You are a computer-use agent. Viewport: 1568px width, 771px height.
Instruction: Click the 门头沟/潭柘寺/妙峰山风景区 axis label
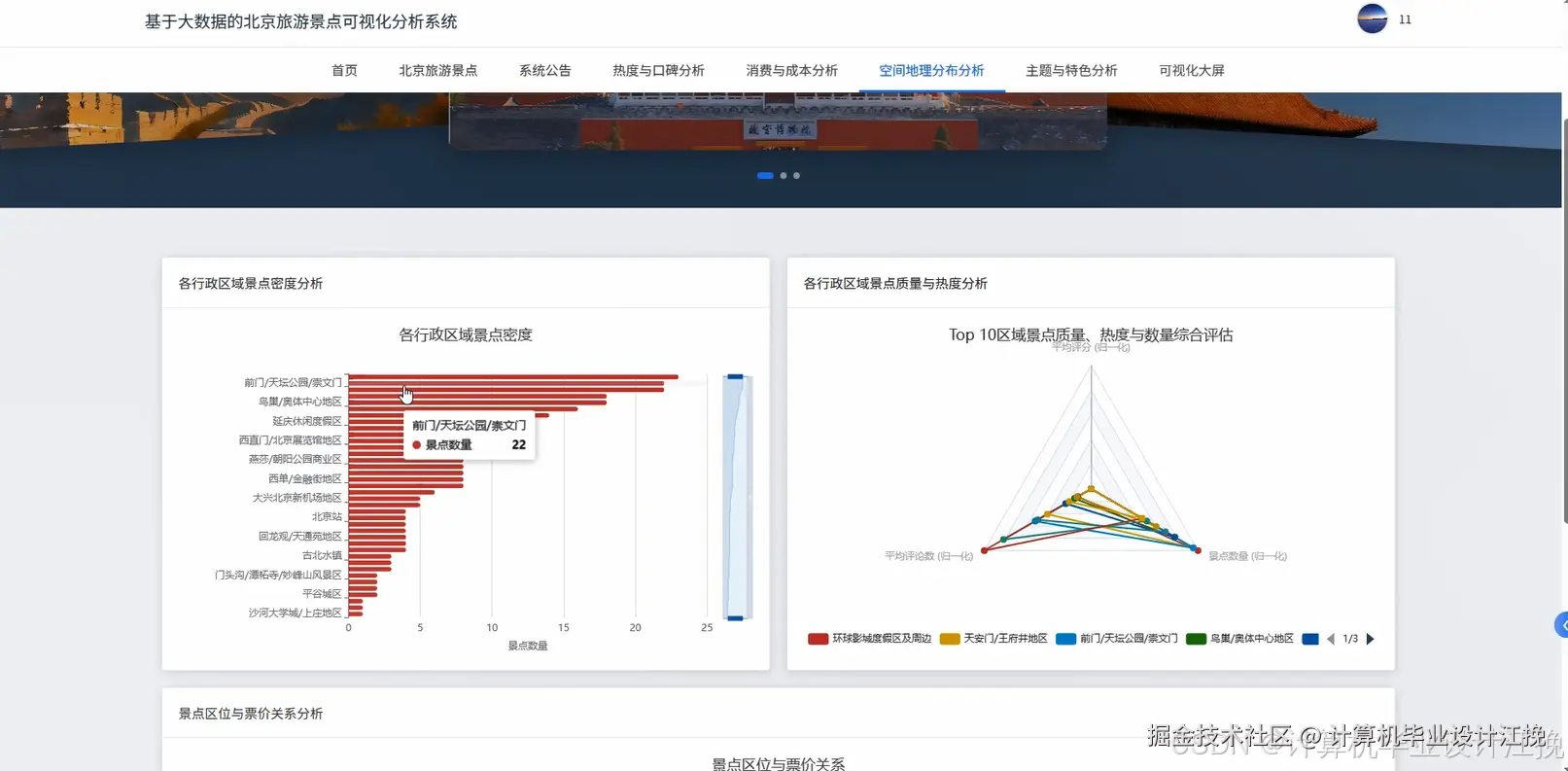(278, 575)
